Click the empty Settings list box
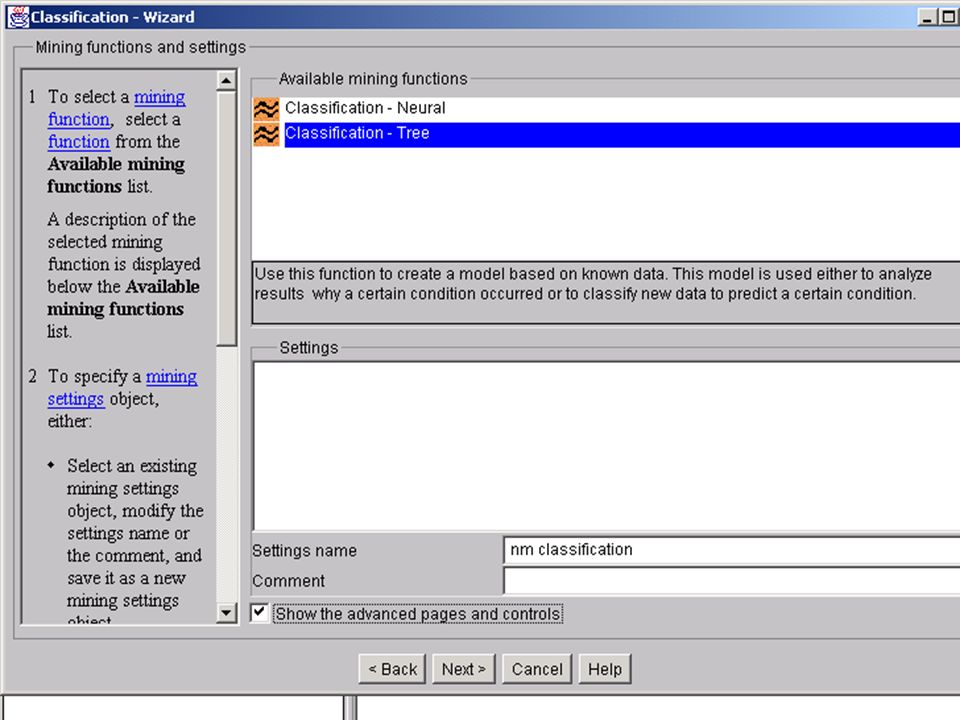The image size is (960, 720). coord(606,446)
